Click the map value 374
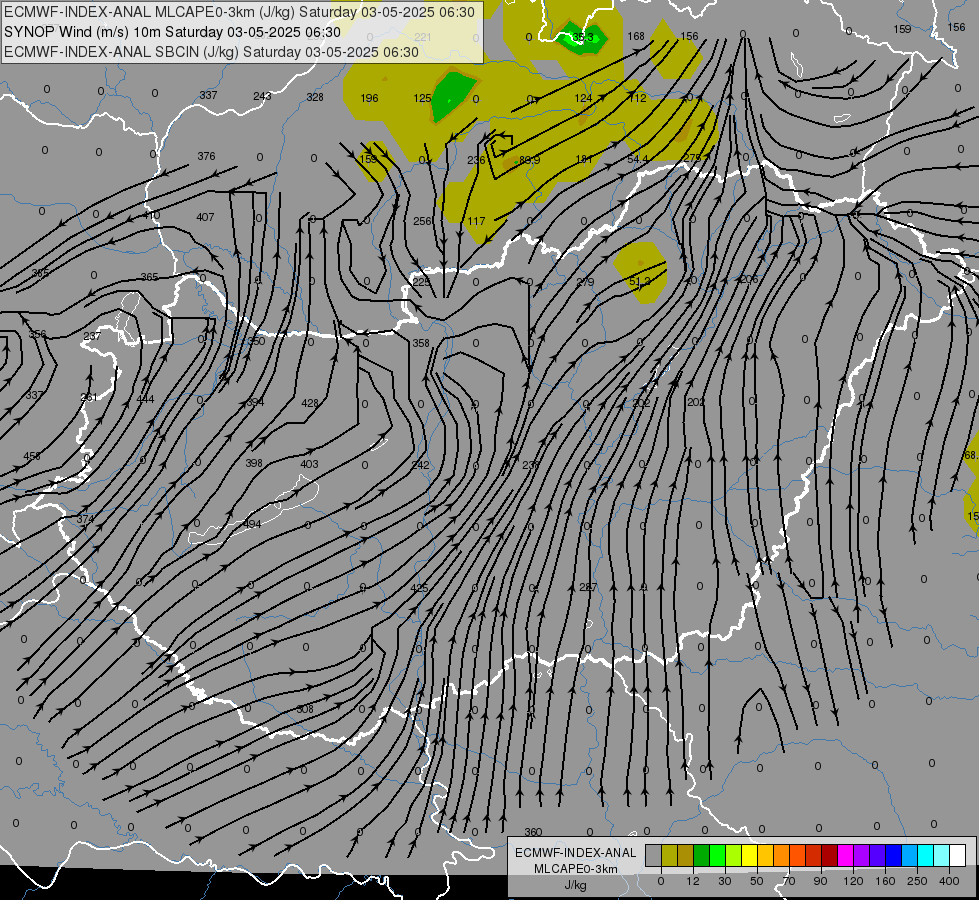 click(x=86, y=520)
